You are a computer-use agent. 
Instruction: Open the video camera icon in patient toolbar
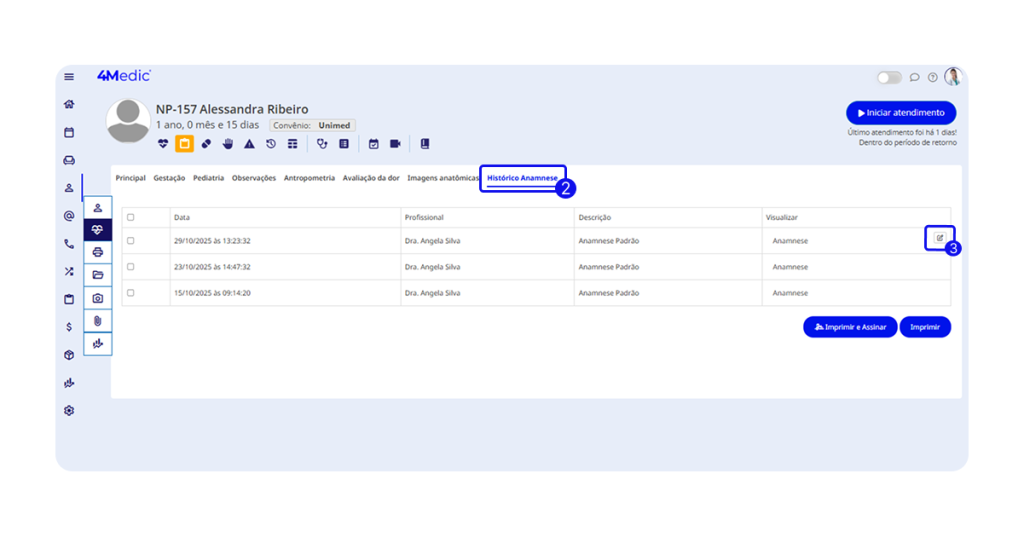[395, 144]
